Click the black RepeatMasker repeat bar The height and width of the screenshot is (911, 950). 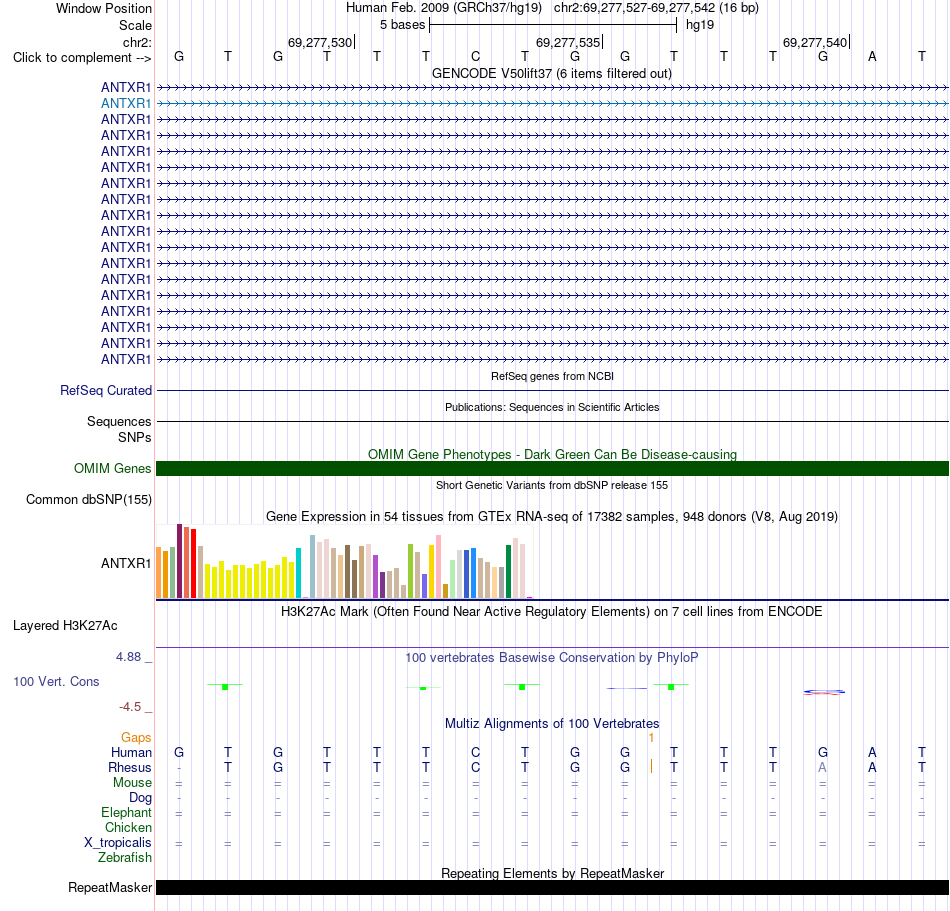[552, 887]
